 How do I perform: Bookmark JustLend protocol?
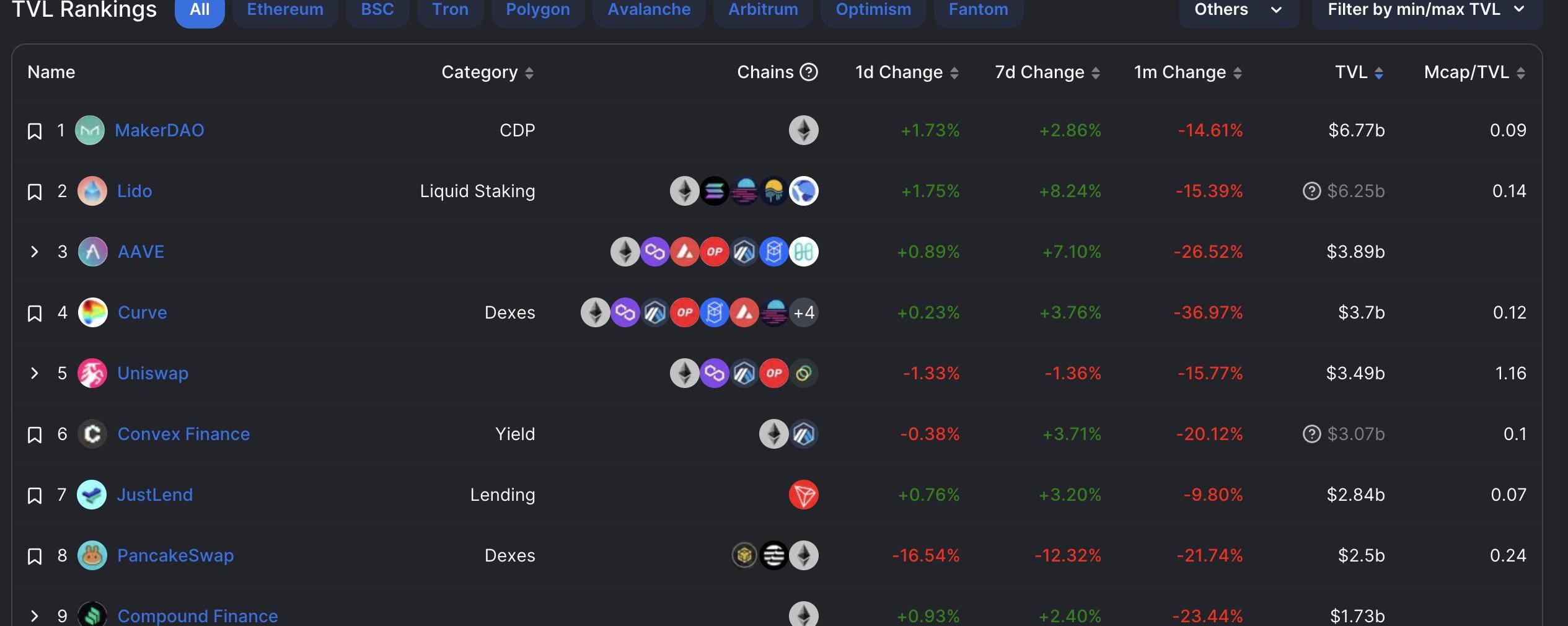[x=35, y=495]
